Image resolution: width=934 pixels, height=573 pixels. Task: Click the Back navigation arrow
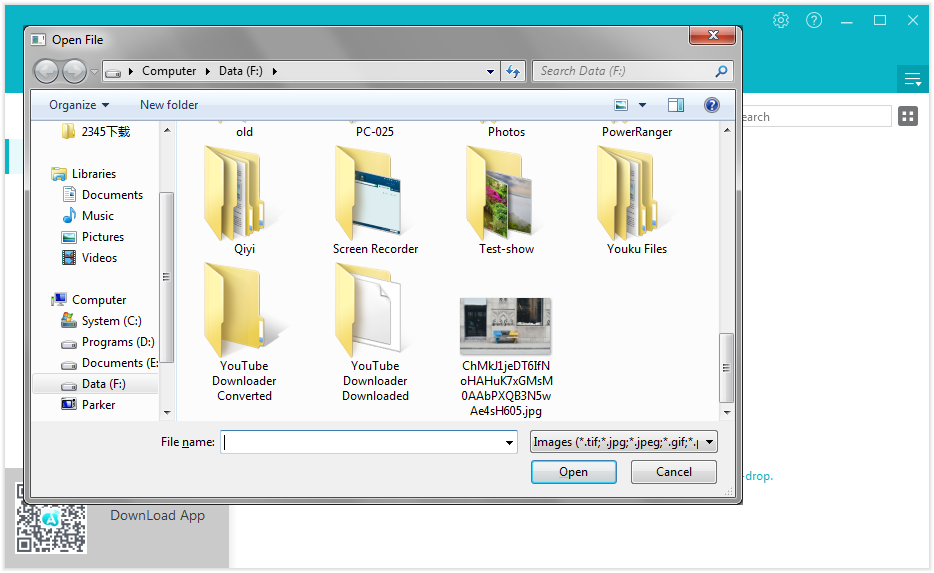point(46,71)
